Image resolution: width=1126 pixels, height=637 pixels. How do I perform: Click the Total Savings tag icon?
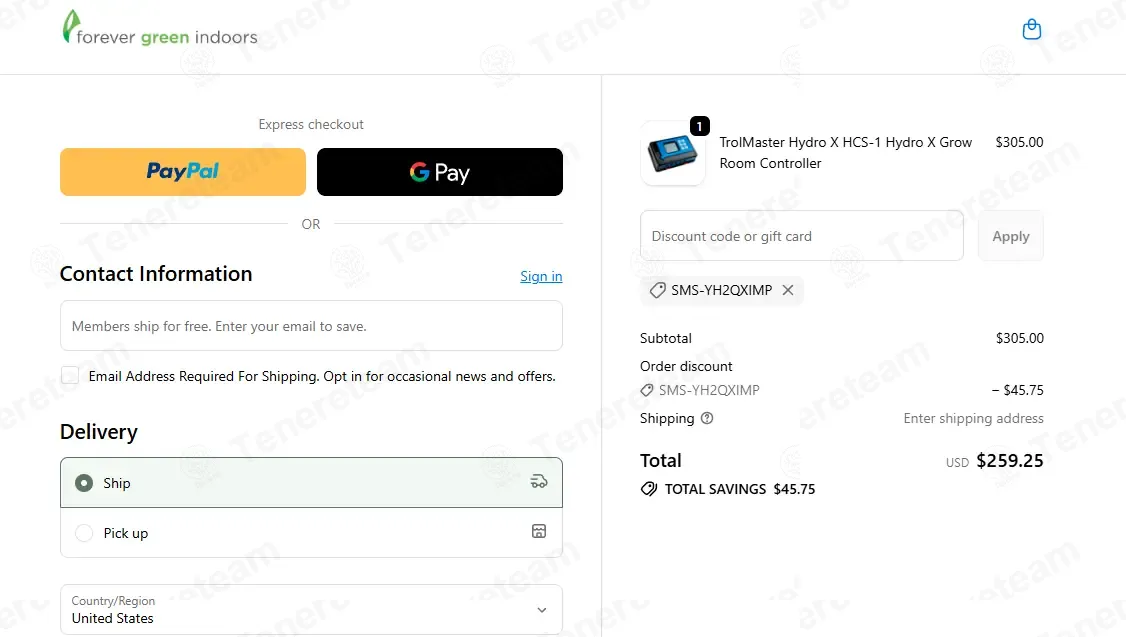pyautogui.click(x=648, y=489)
